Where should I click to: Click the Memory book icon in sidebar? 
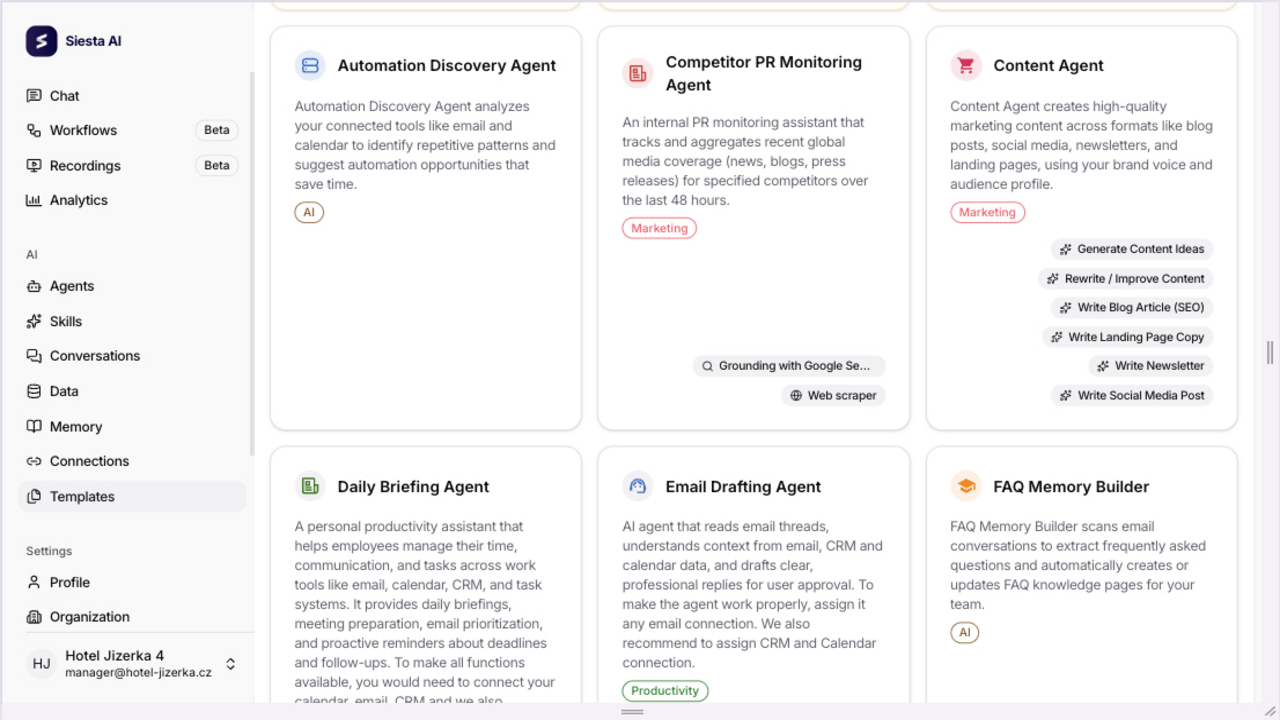[x=34, y=426]
